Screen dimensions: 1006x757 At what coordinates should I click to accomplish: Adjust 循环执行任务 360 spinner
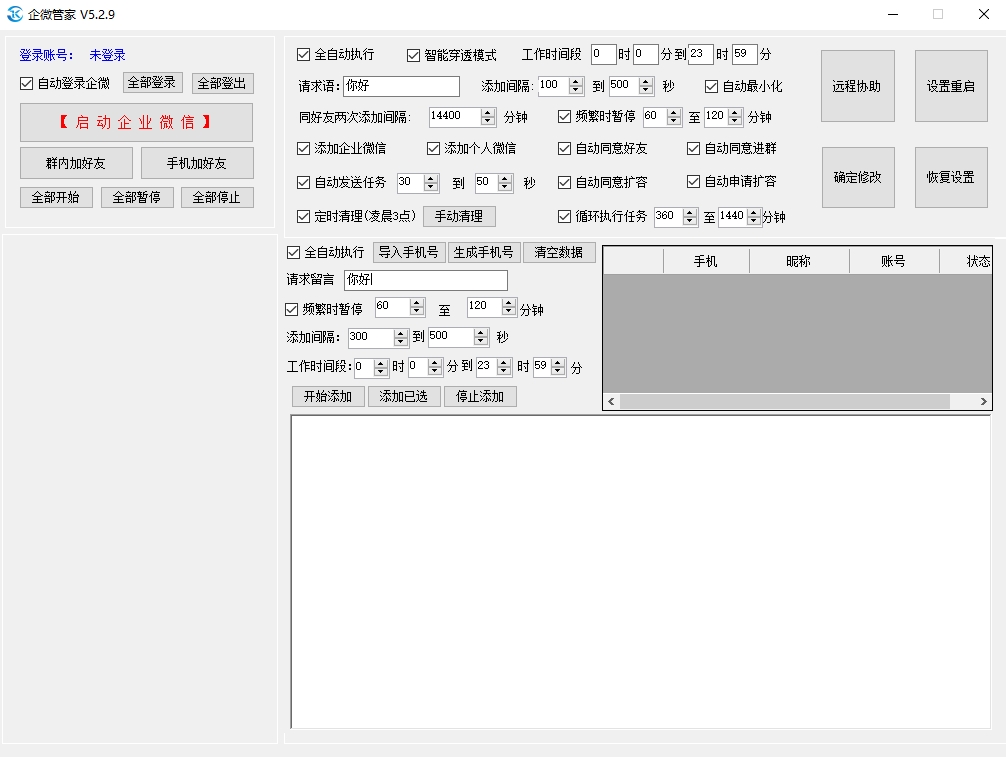[676, 216]
